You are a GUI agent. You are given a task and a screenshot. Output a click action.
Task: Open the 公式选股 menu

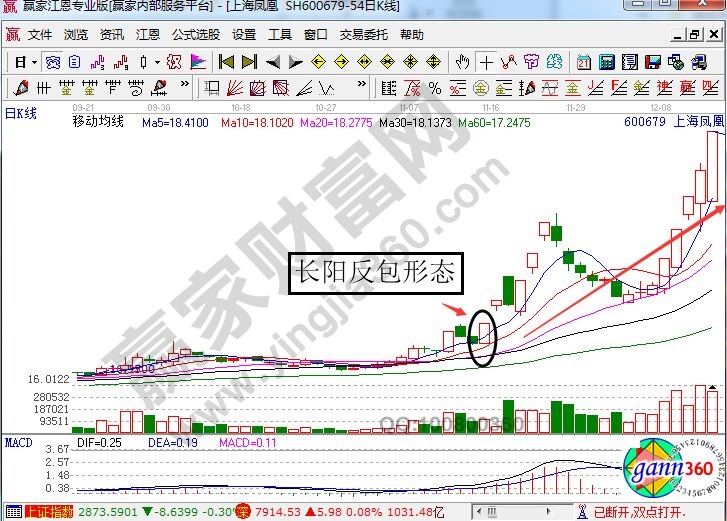(196, 34)
